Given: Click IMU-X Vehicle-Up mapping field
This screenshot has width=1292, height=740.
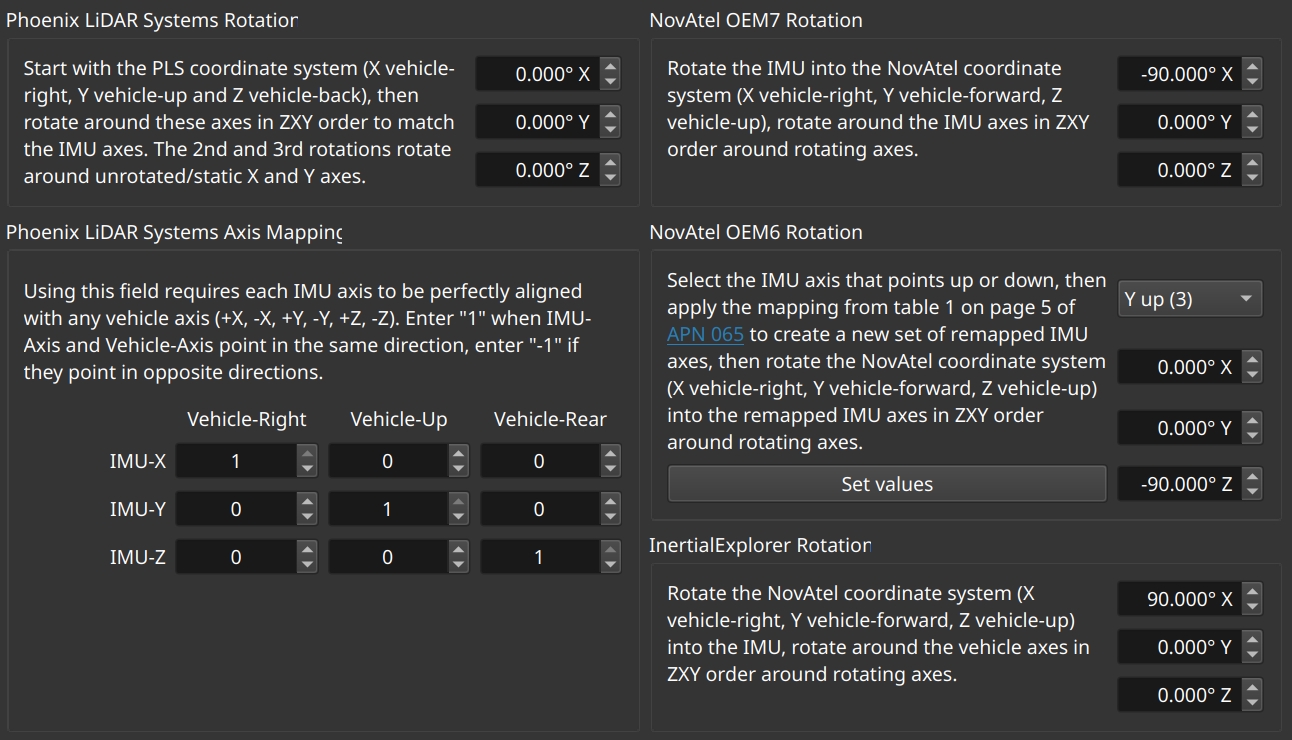Looking at the screenshot, I should [x=388, y=461].
